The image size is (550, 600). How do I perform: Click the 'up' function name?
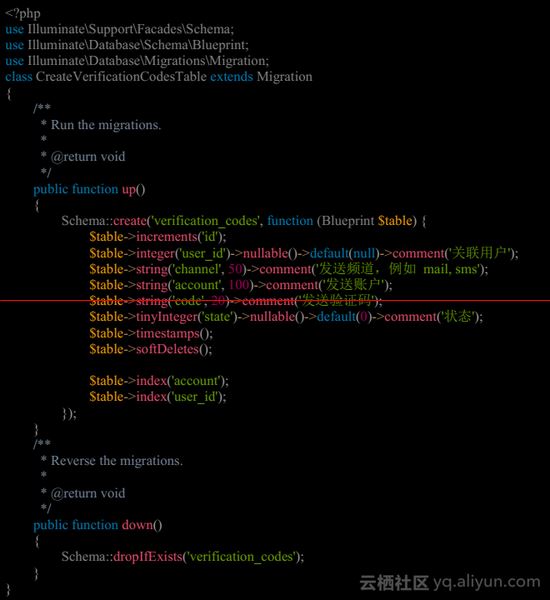pos(129,189)
